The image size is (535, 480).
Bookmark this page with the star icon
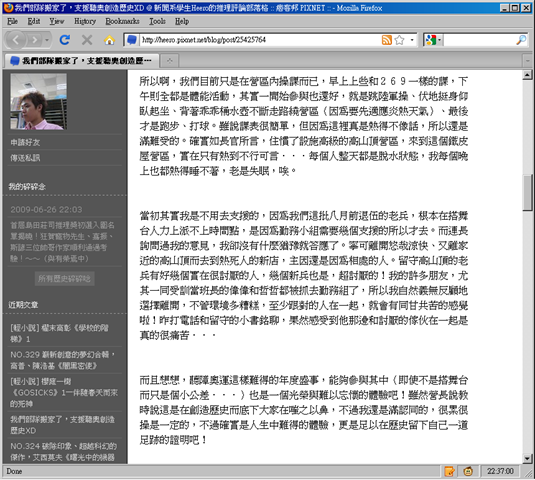[x=399, y=40]
